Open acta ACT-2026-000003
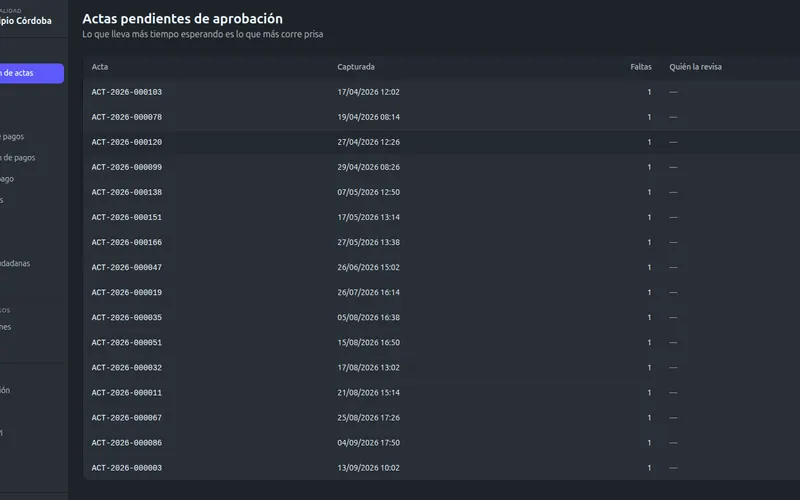 (127, 467)
